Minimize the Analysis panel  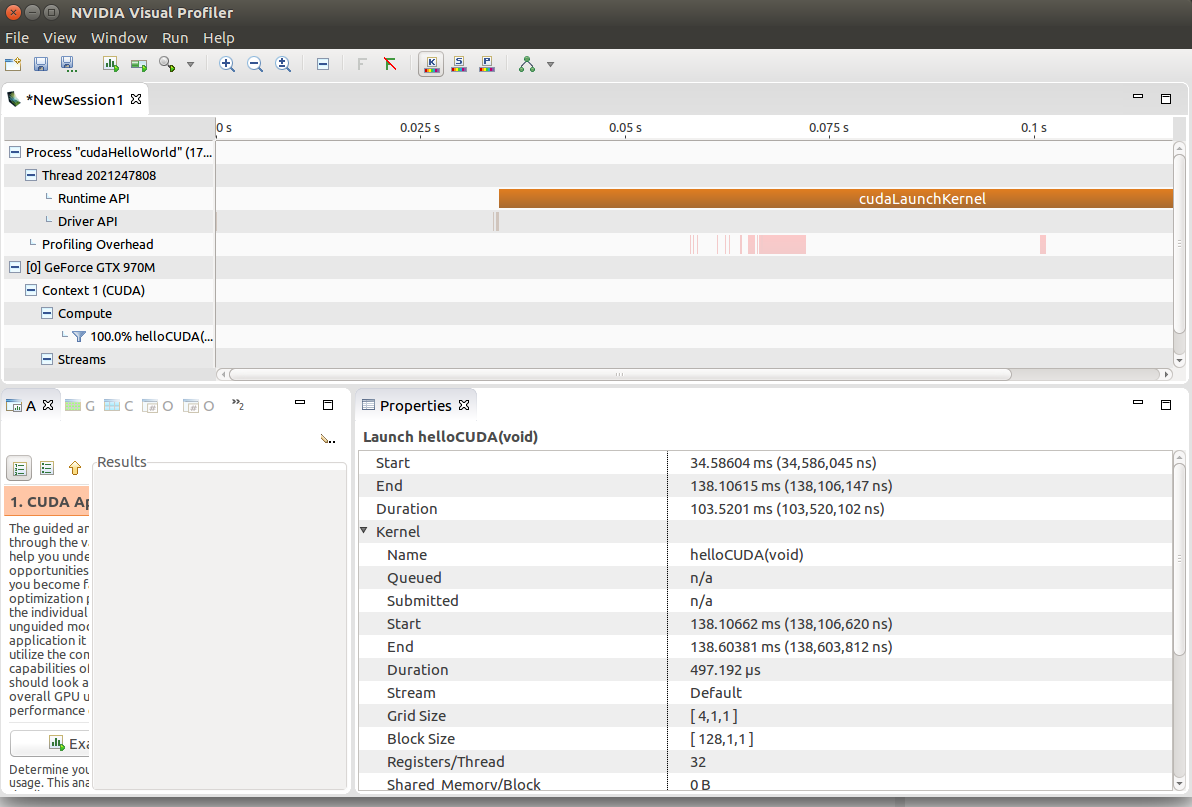tap(300, 403)
